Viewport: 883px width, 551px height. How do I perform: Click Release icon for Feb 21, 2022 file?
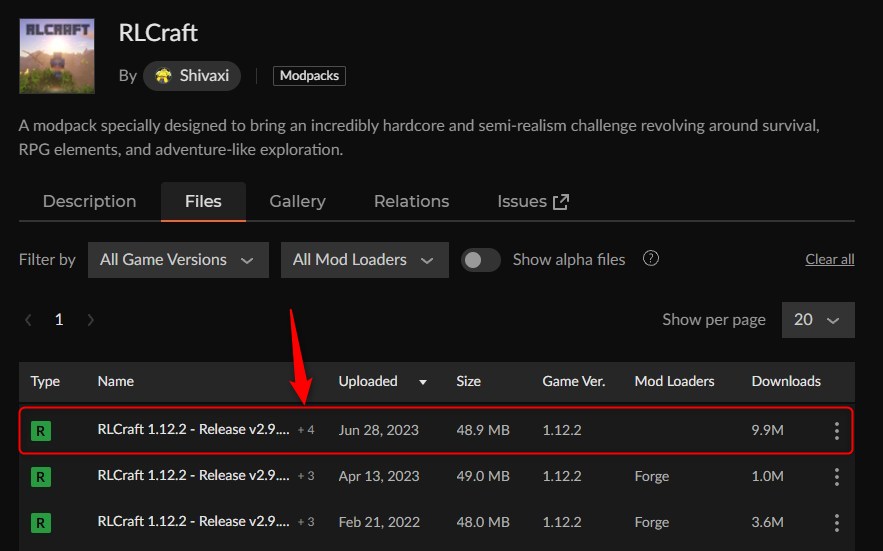point(41,523)
